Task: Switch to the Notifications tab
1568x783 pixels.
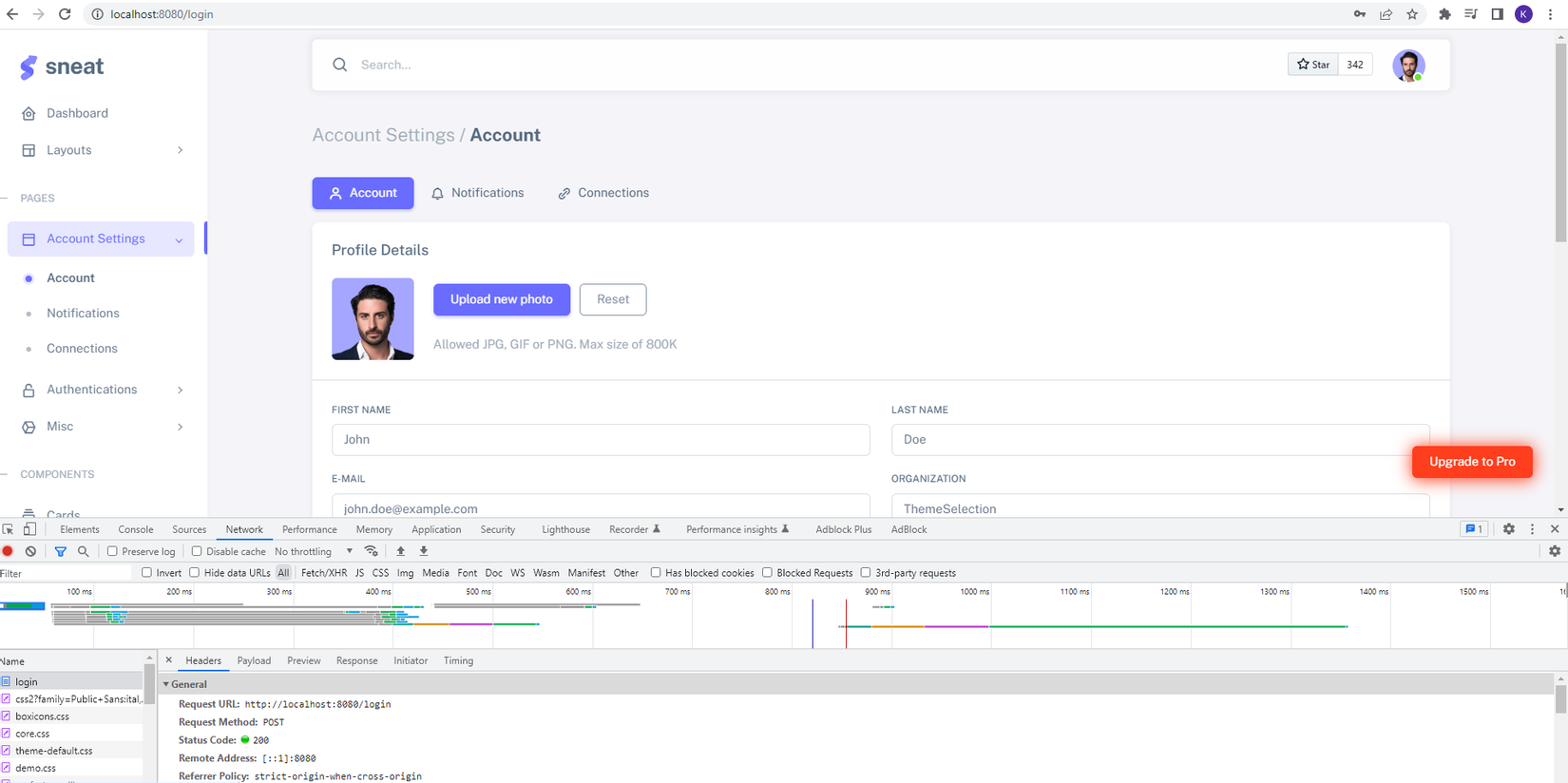Action: pyautogui.click(x=478, y=193)
